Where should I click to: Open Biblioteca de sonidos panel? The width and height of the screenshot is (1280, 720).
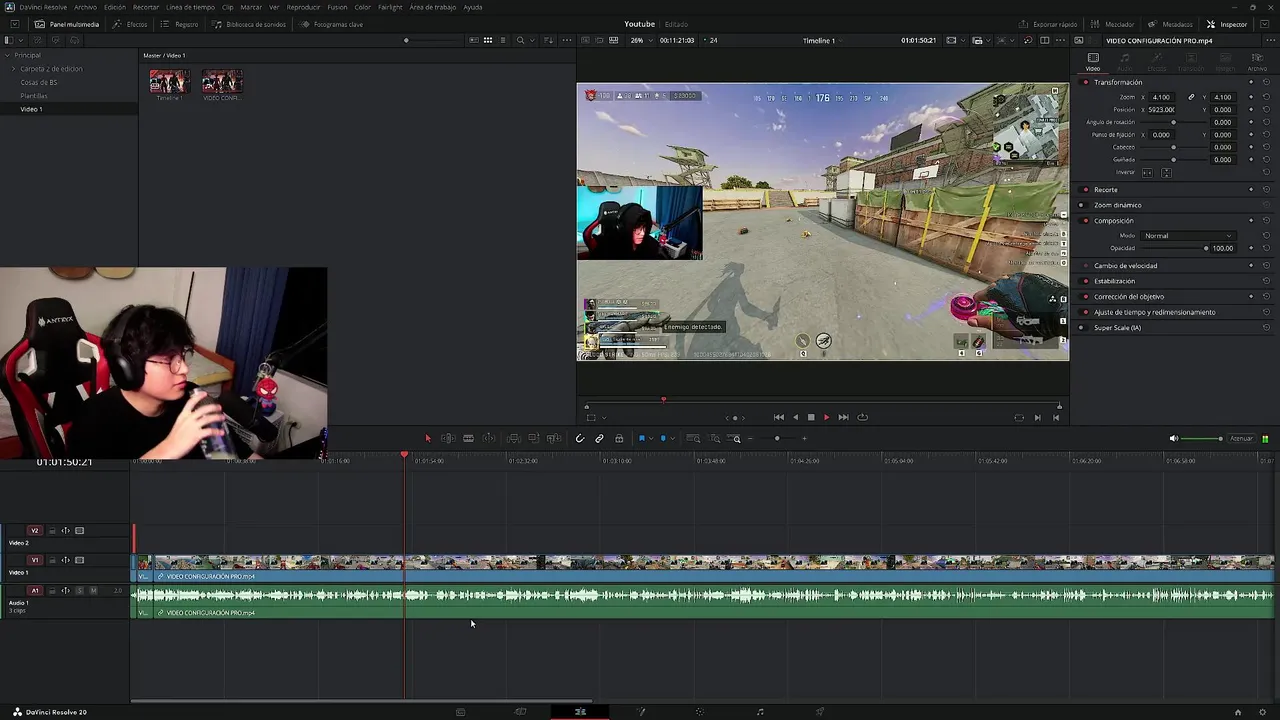pos(249,24)
